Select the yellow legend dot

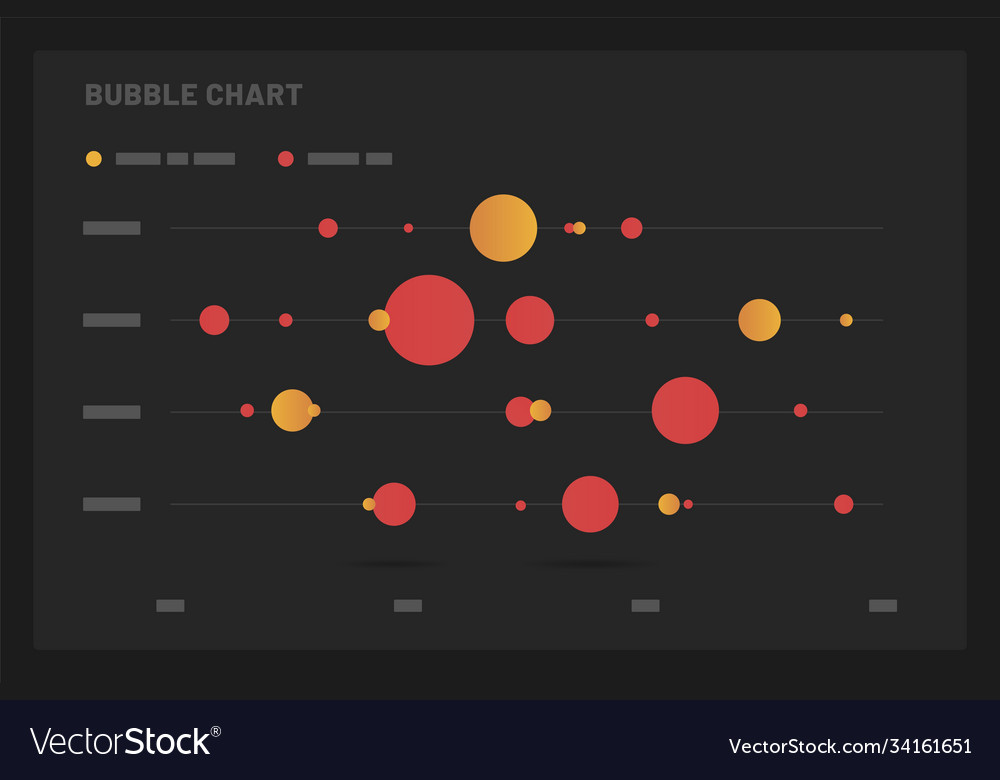coord(94,158)
